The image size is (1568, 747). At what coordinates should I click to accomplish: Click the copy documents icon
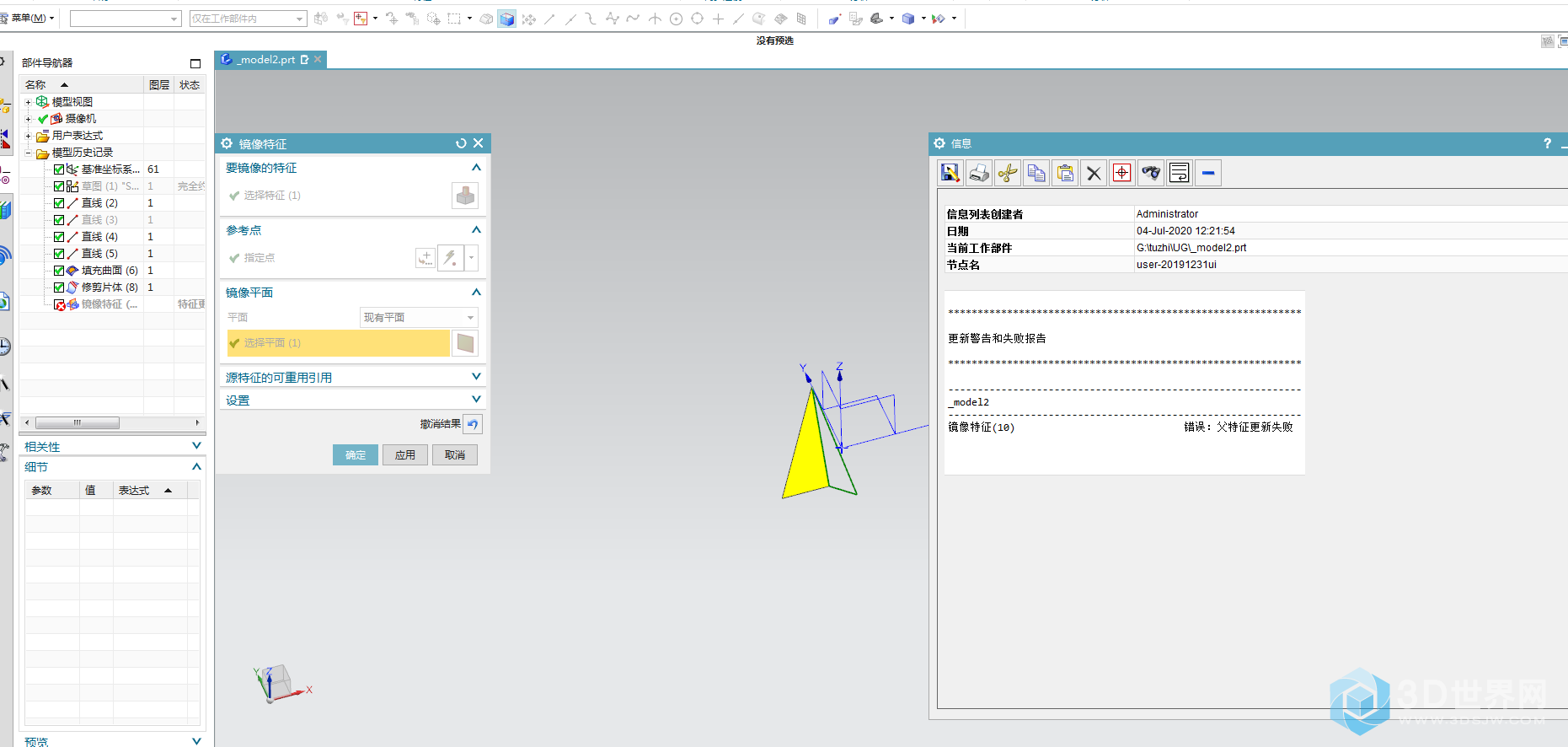pyautogui.click(x=1036, y=173)
